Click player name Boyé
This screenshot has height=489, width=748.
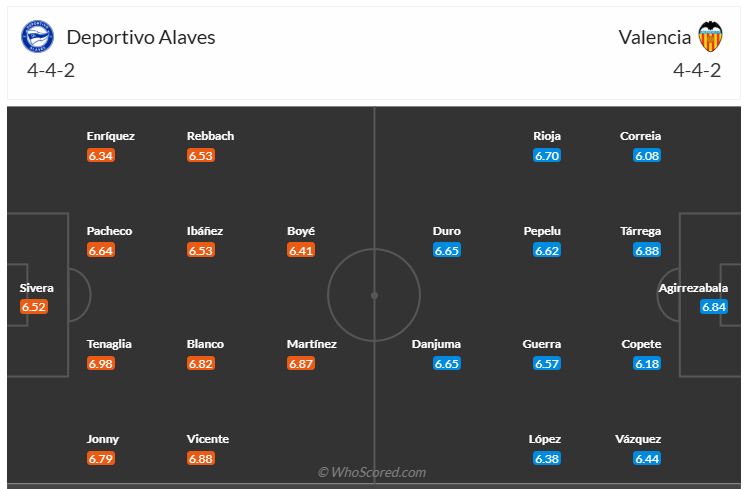pos(301,231)
